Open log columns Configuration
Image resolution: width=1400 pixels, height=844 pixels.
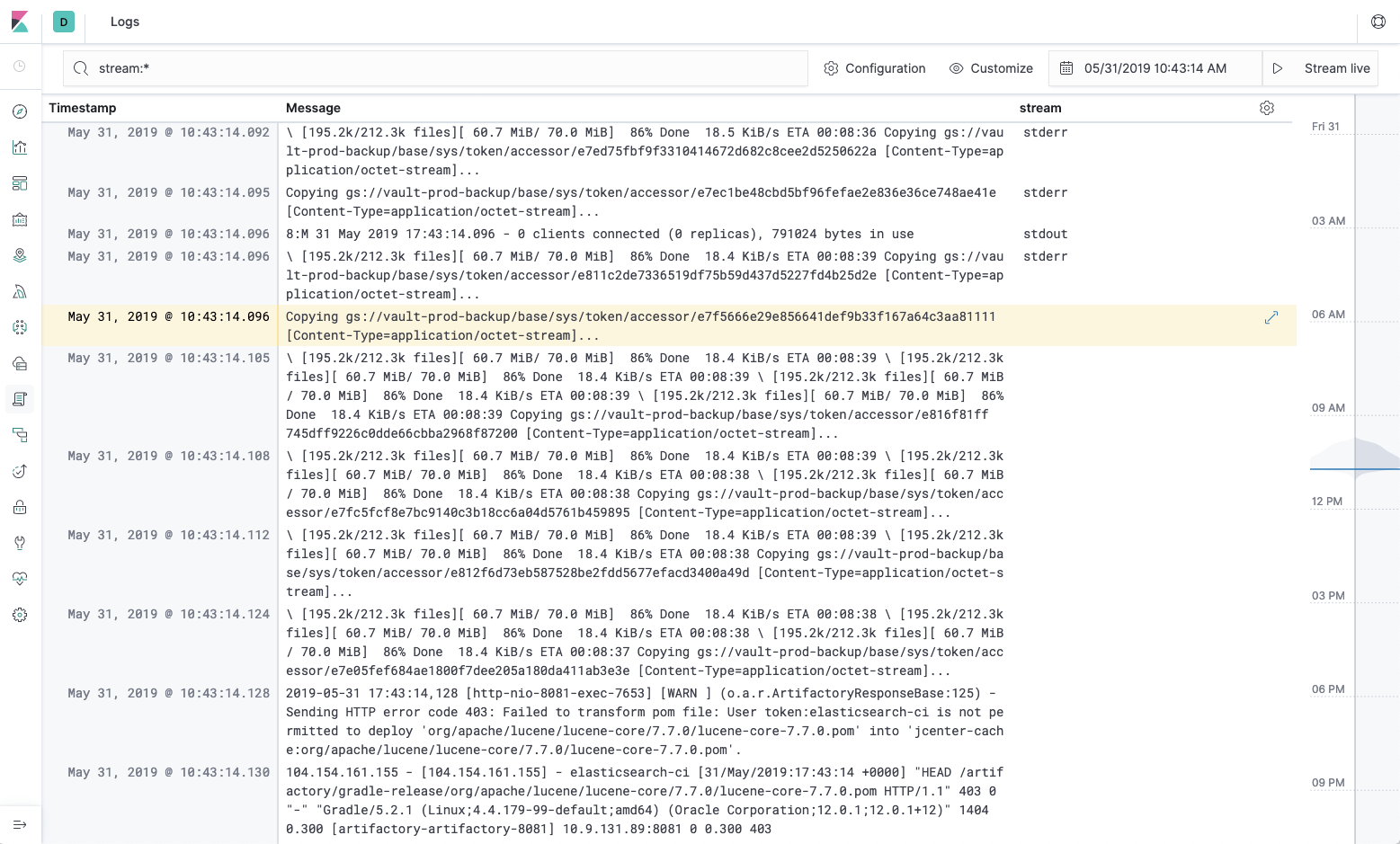[x=874, y=67]
